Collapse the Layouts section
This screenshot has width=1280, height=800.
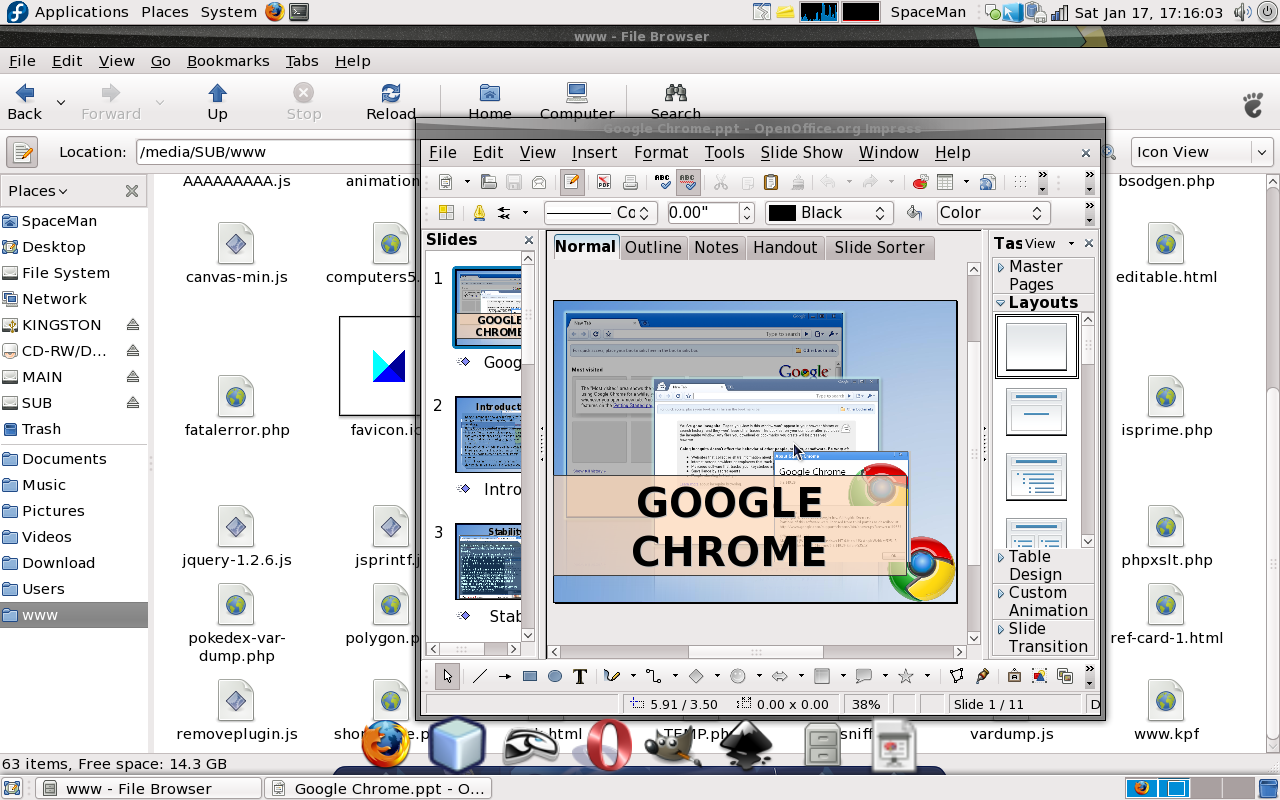1043,302
